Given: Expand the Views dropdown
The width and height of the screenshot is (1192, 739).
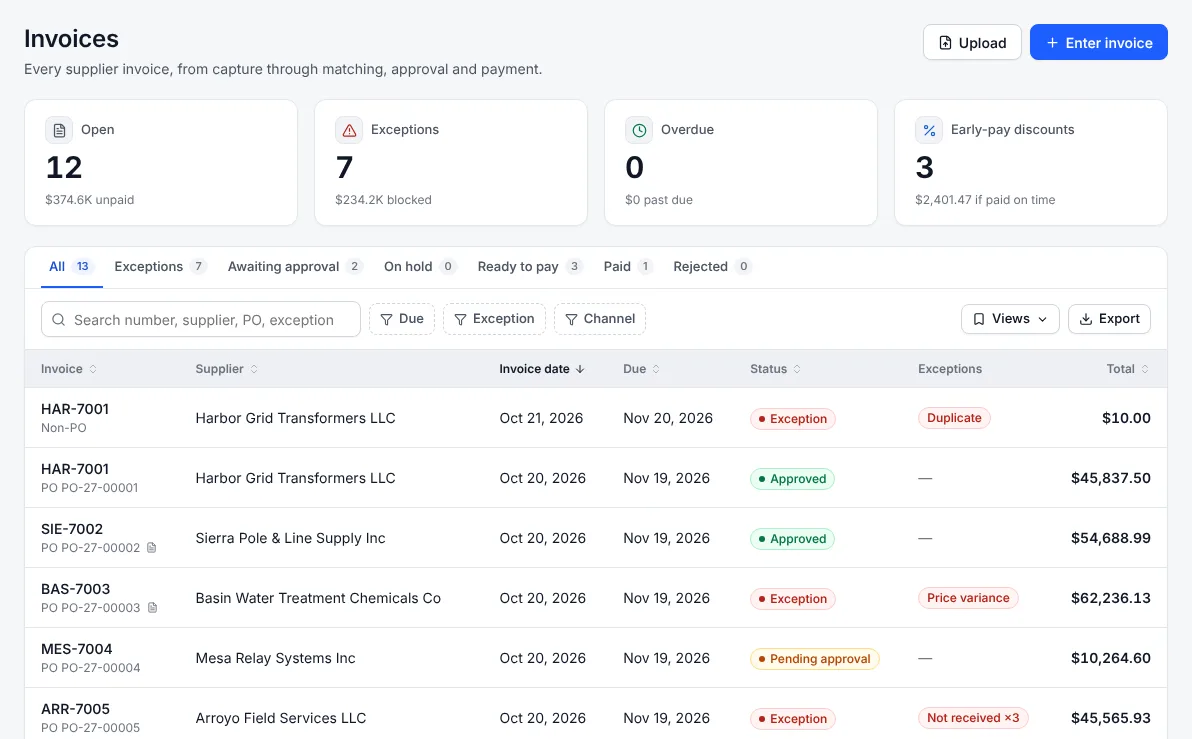Looking at the screenshot, I should point(1010,319).
